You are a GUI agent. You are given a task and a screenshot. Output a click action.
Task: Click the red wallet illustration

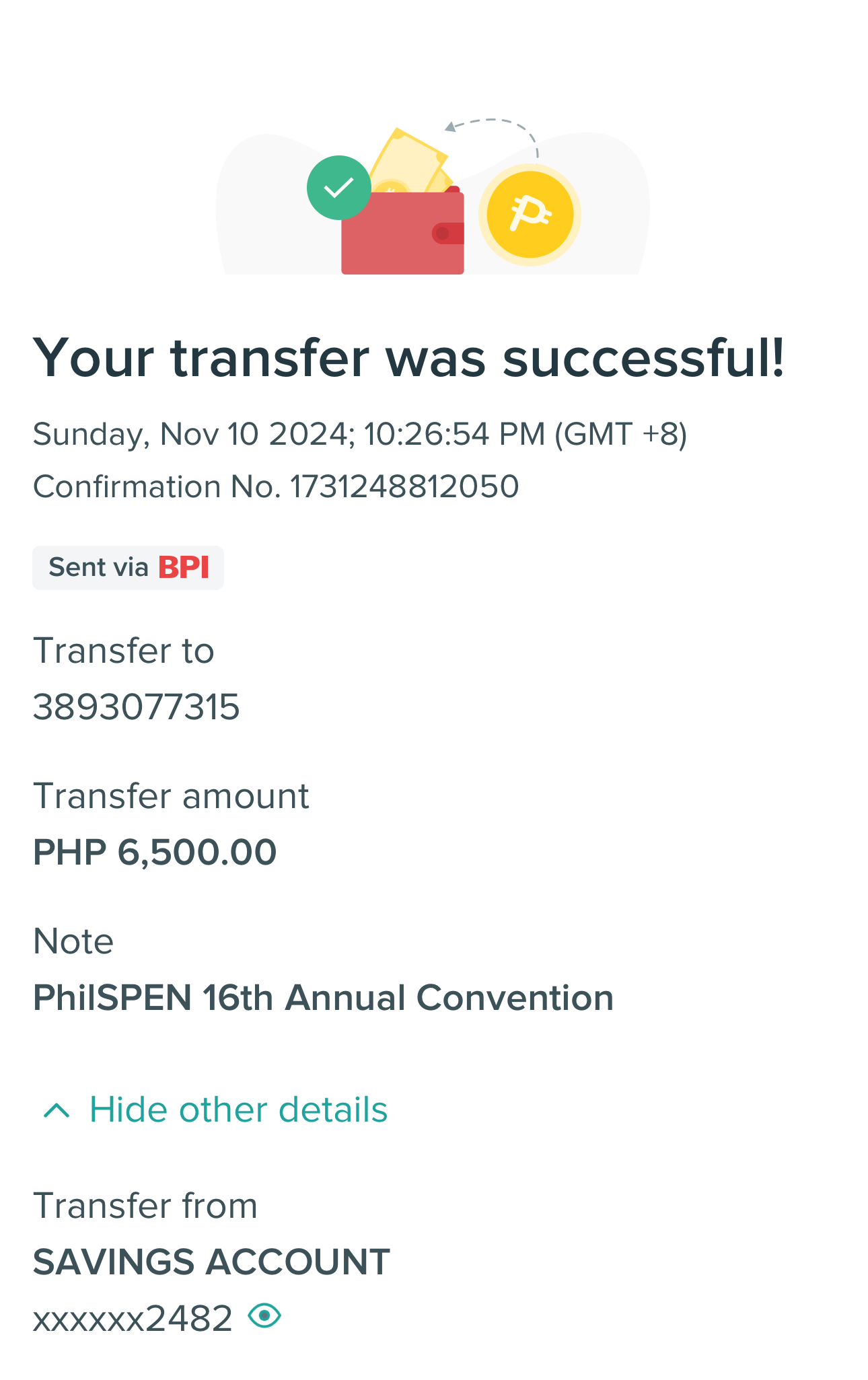(x=402, y=232)
